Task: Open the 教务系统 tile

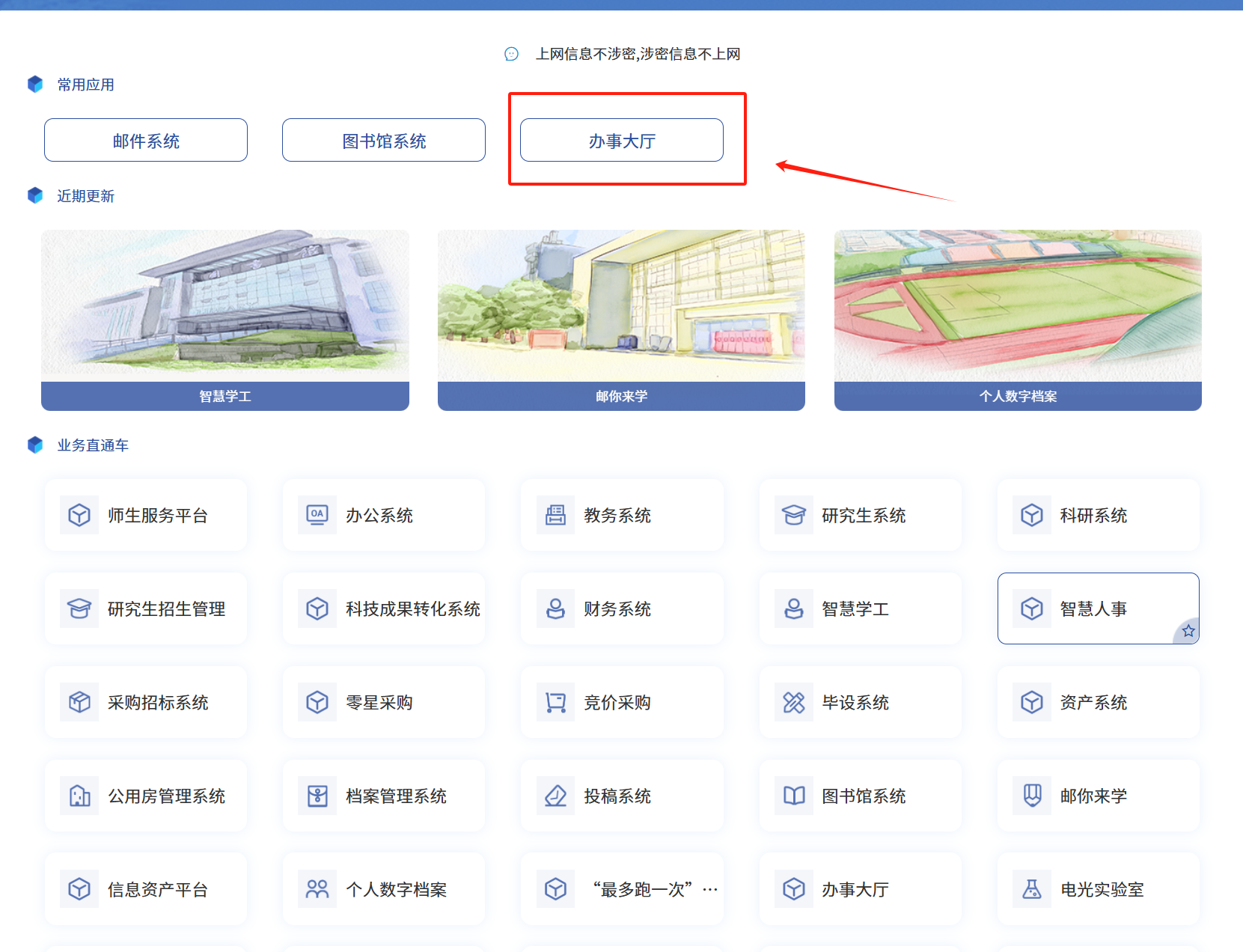Action: point(621,515)
